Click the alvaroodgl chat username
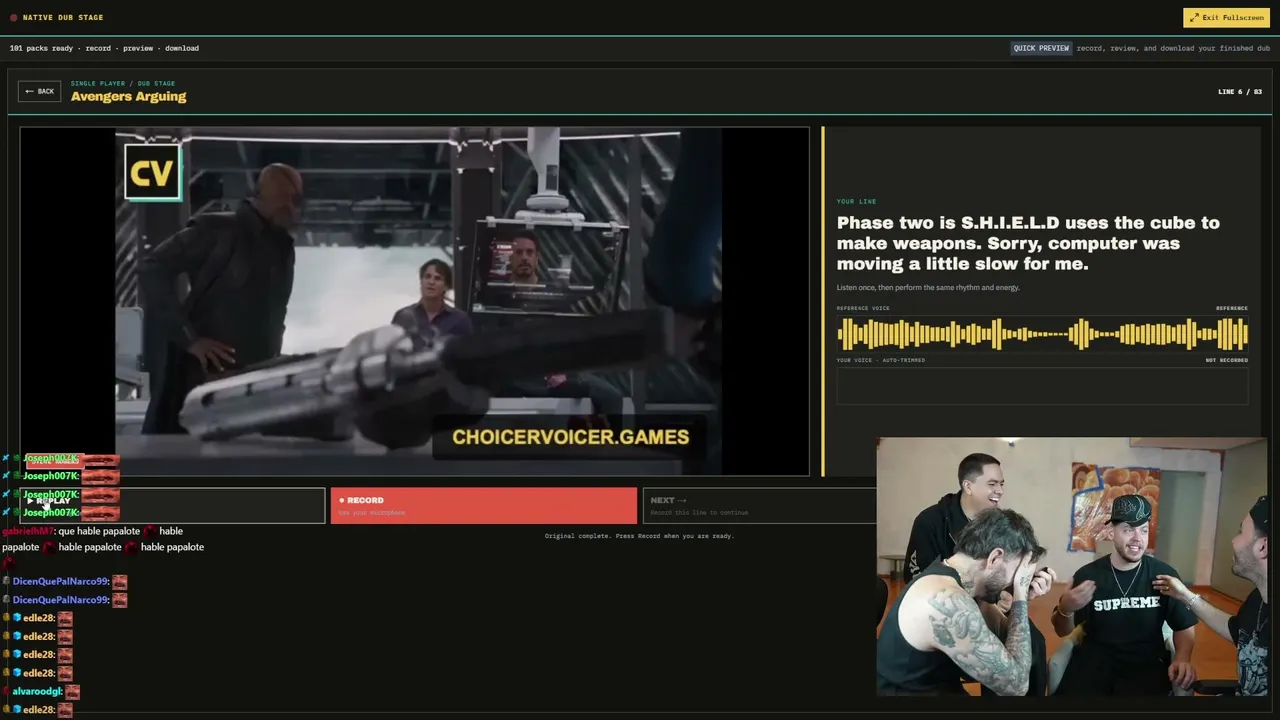This screenshot has width=1280, height=720. pos(37,691)
